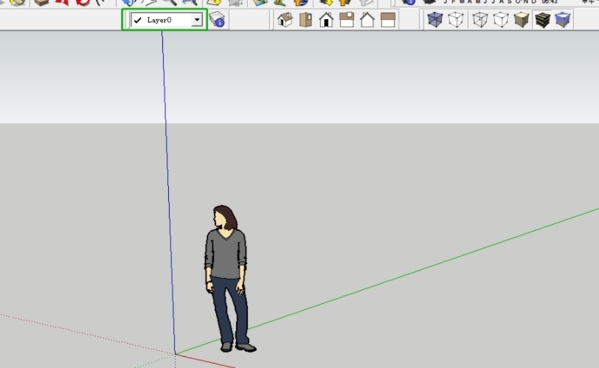Switch to Iso view

pyautogui.click(x=285, y=19)
